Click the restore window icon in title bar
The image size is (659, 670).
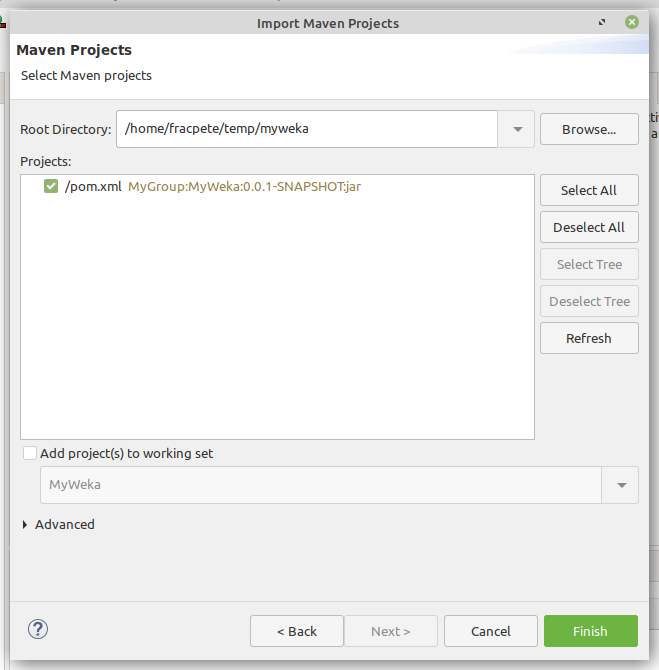602,22
